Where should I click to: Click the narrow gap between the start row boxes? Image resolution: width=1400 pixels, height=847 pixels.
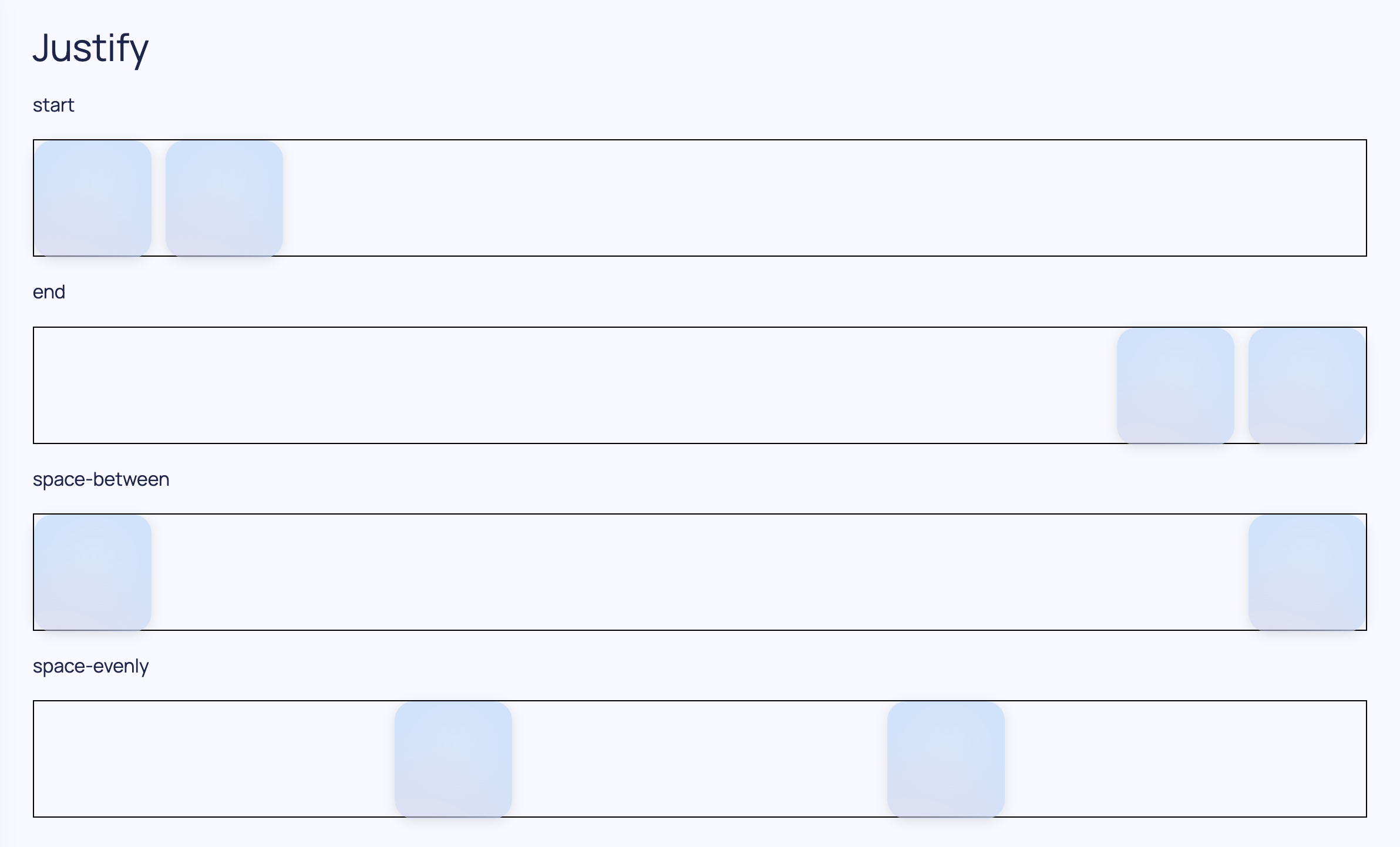coord(159,198)
